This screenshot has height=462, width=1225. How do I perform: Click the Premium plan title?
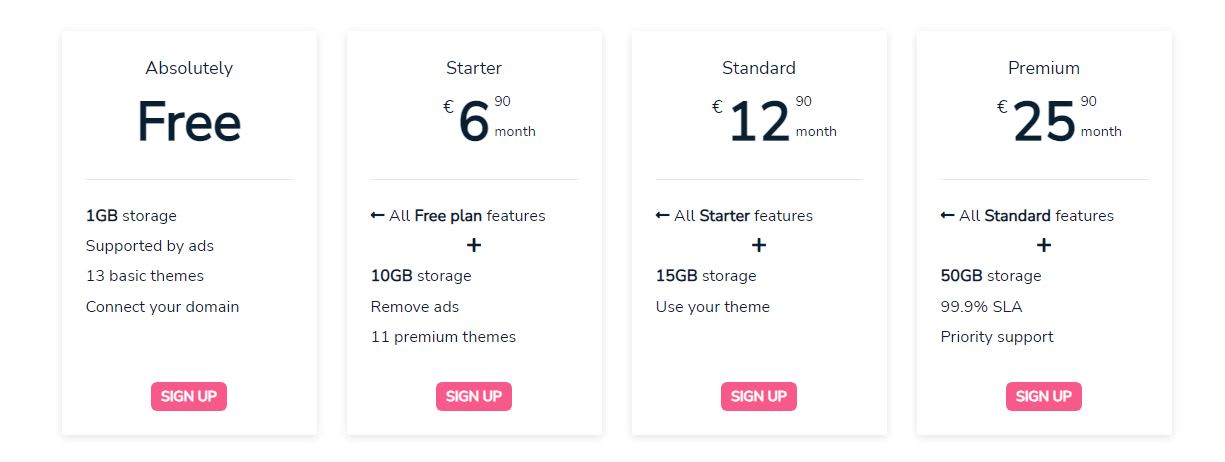coord(1043,68)
